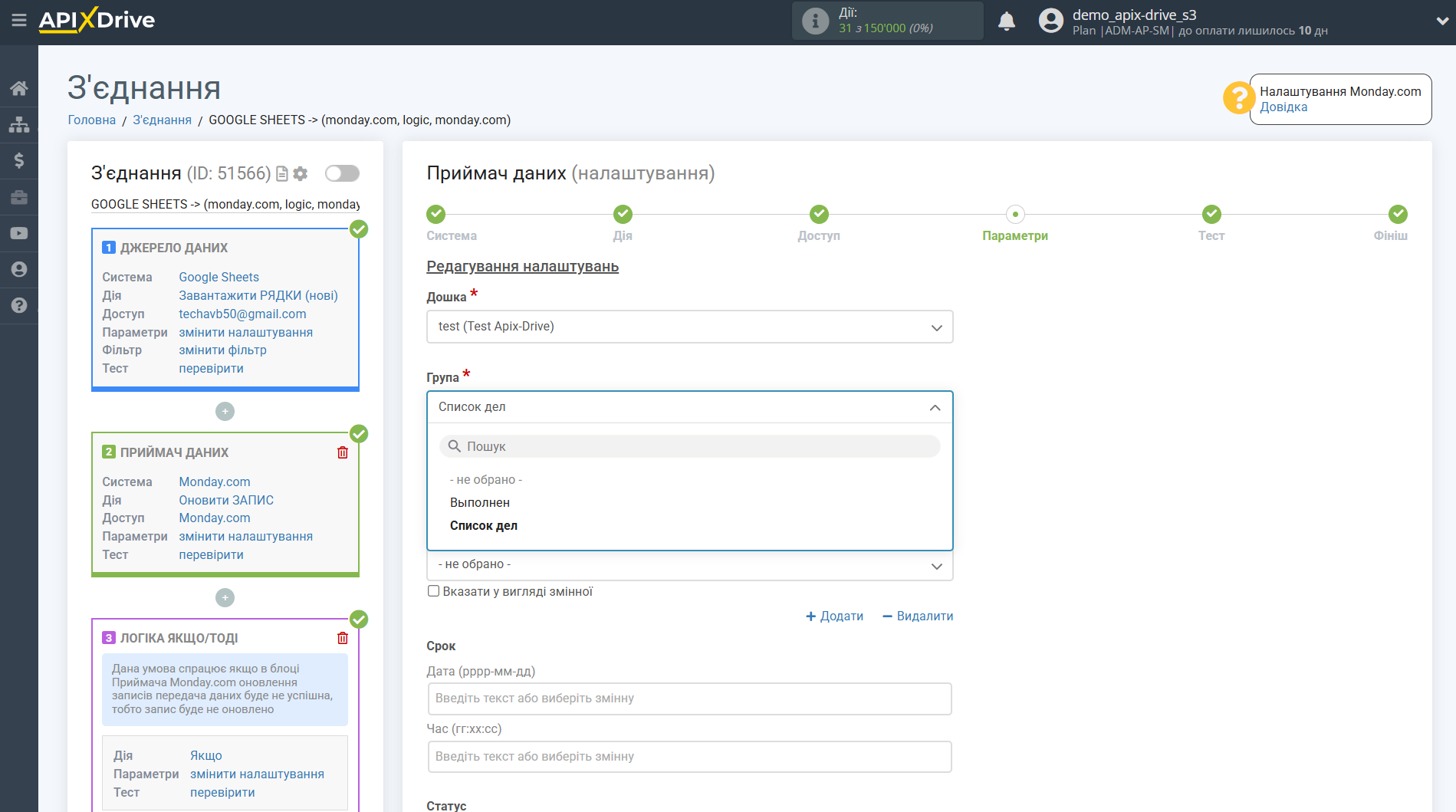Click the actions info icon

coord(815,21)
